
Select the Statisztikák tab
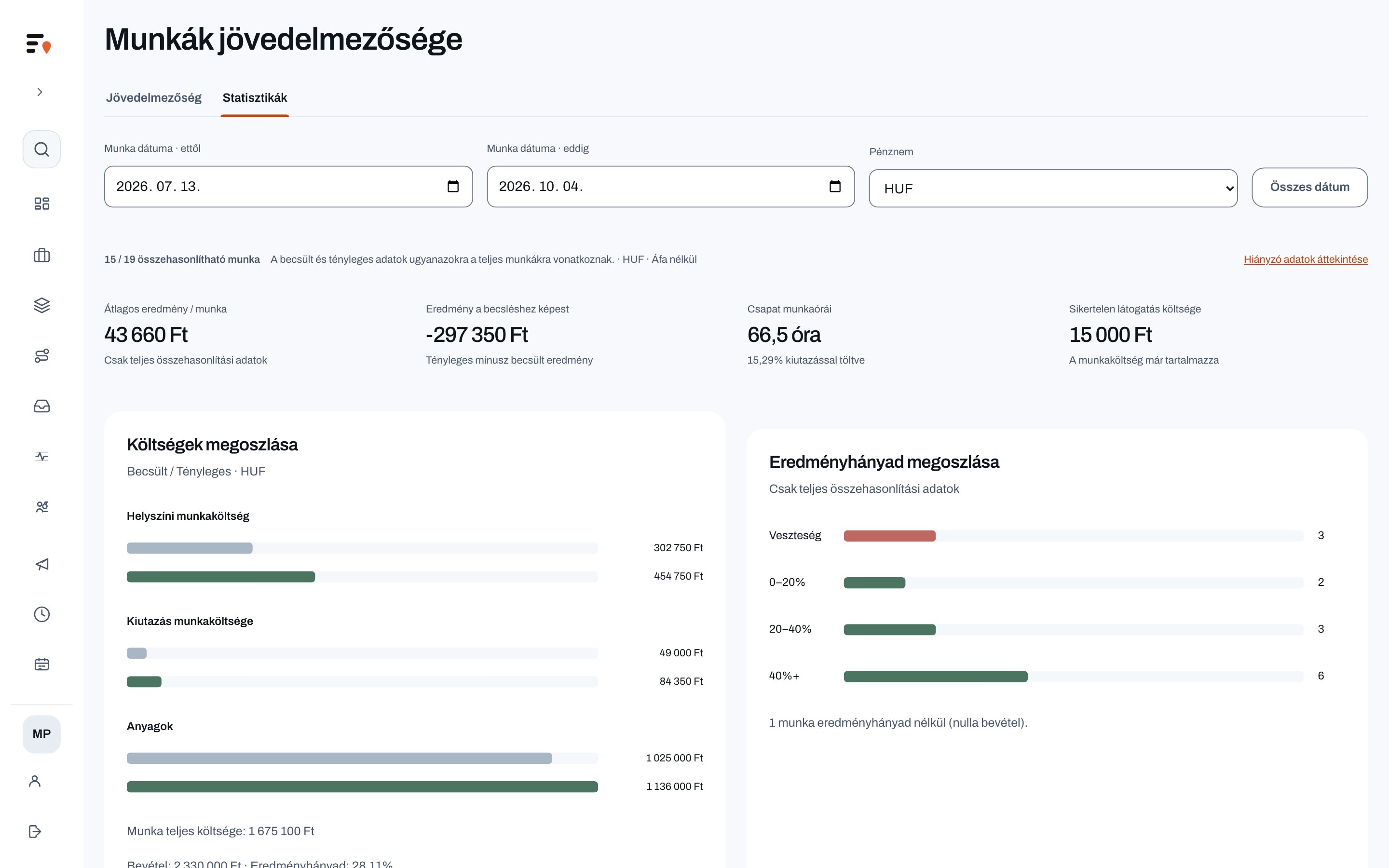point(255,97)
